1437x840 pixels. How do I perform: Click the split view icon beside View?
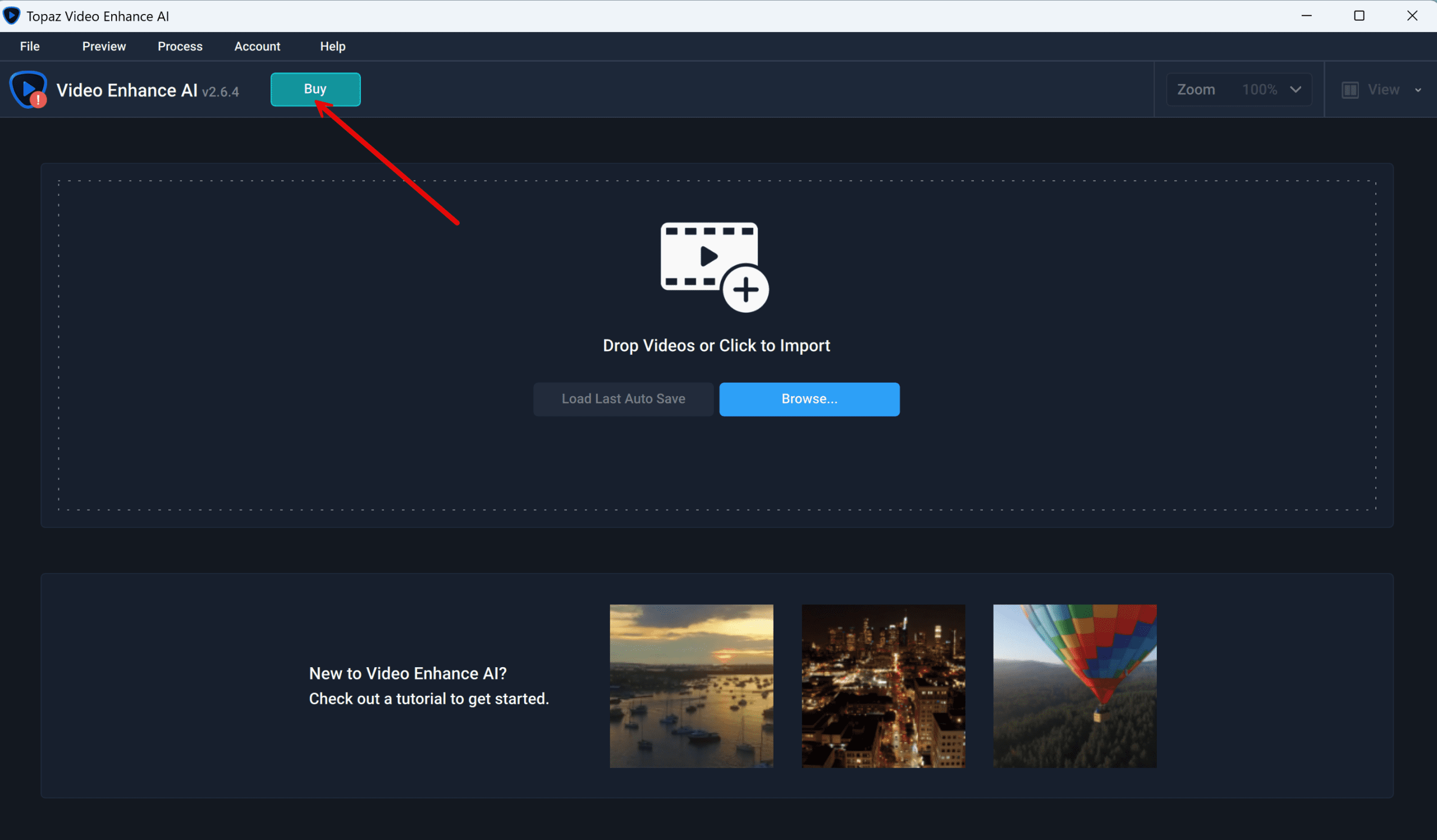click(x=1349, y=90)
